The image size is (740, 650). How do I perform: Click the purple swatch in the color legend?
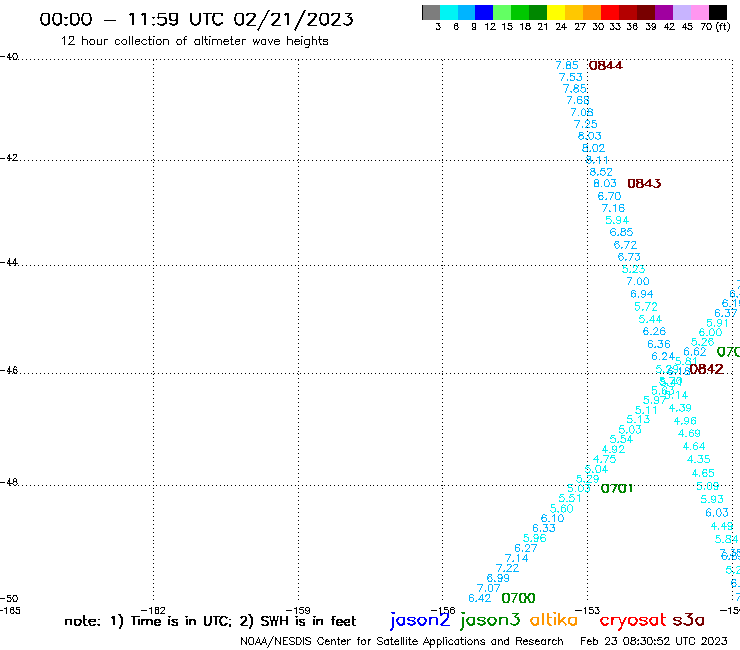[664, 13]
